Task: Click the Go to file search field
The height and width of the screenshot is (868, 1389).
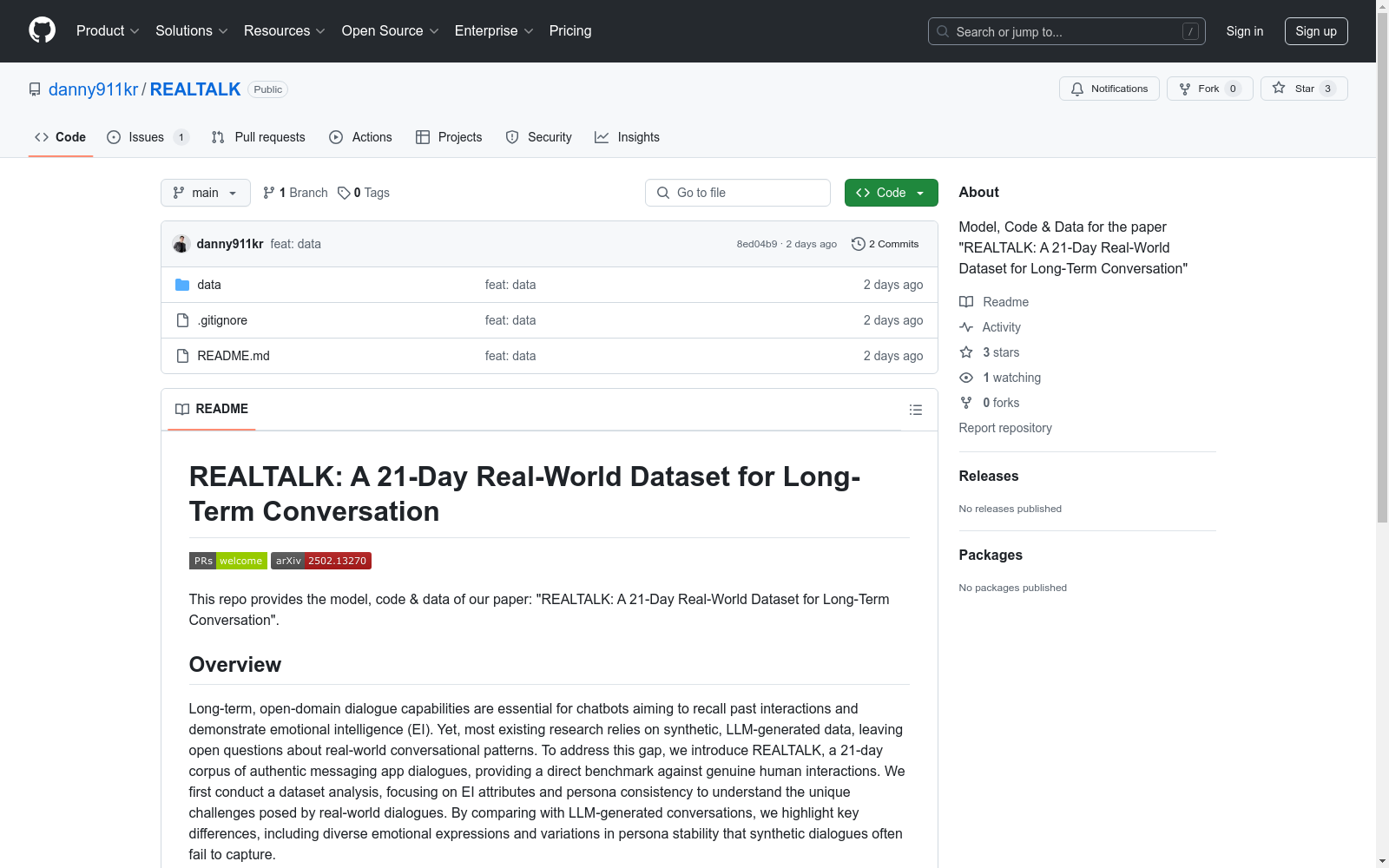Action: click(738, 193)
